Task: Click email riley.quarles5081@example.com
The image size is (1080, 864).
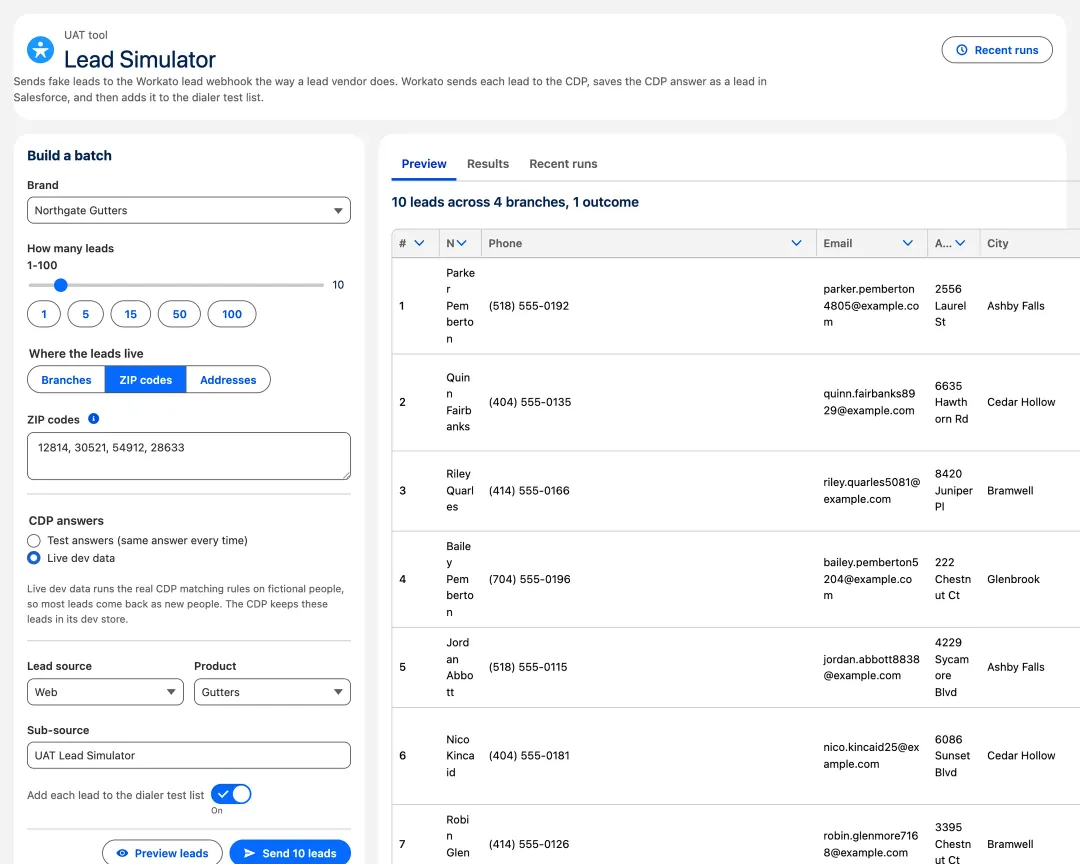Action: click(872, 491)
